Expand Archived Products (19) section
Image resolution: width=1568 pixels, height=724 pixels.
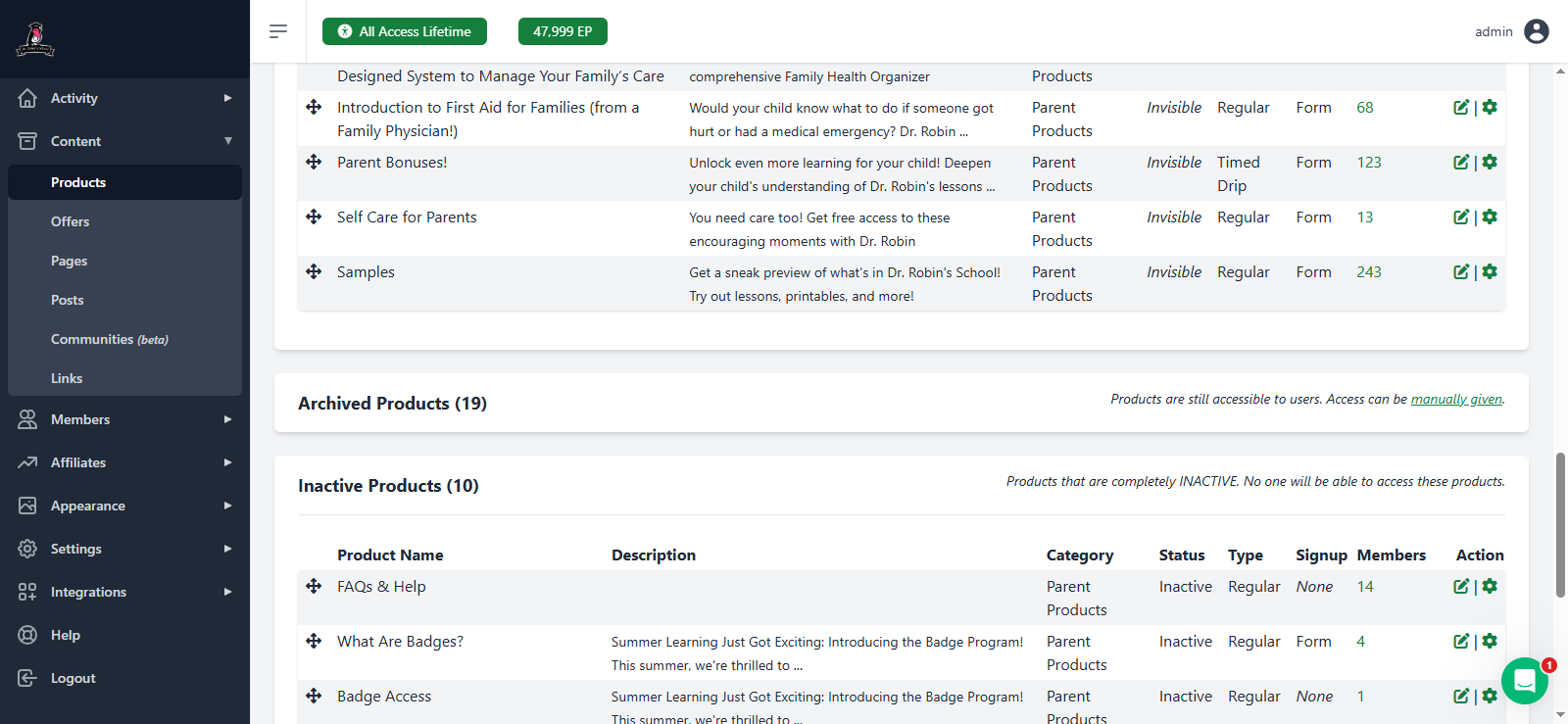coord(392,404)
